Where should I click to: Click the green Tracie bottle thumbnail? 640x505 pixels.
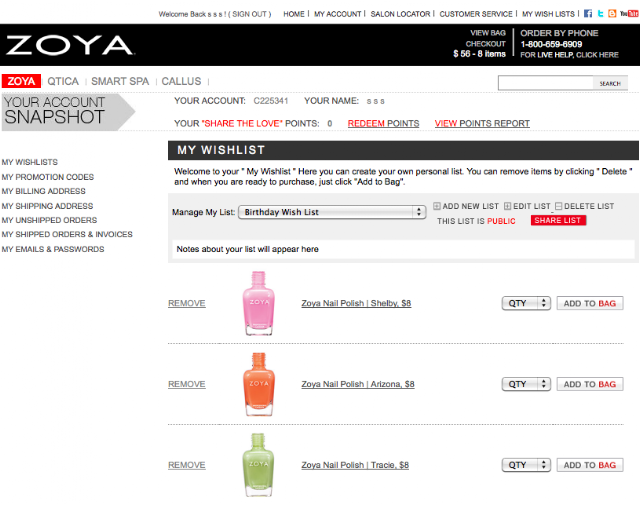pos(258,465)
